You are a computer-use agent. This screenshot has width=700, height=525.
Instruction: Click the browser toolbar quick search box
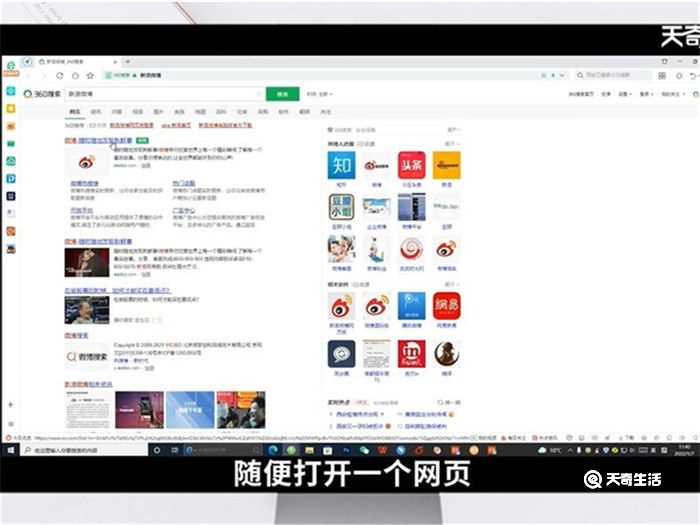click(x=612, y=75)
